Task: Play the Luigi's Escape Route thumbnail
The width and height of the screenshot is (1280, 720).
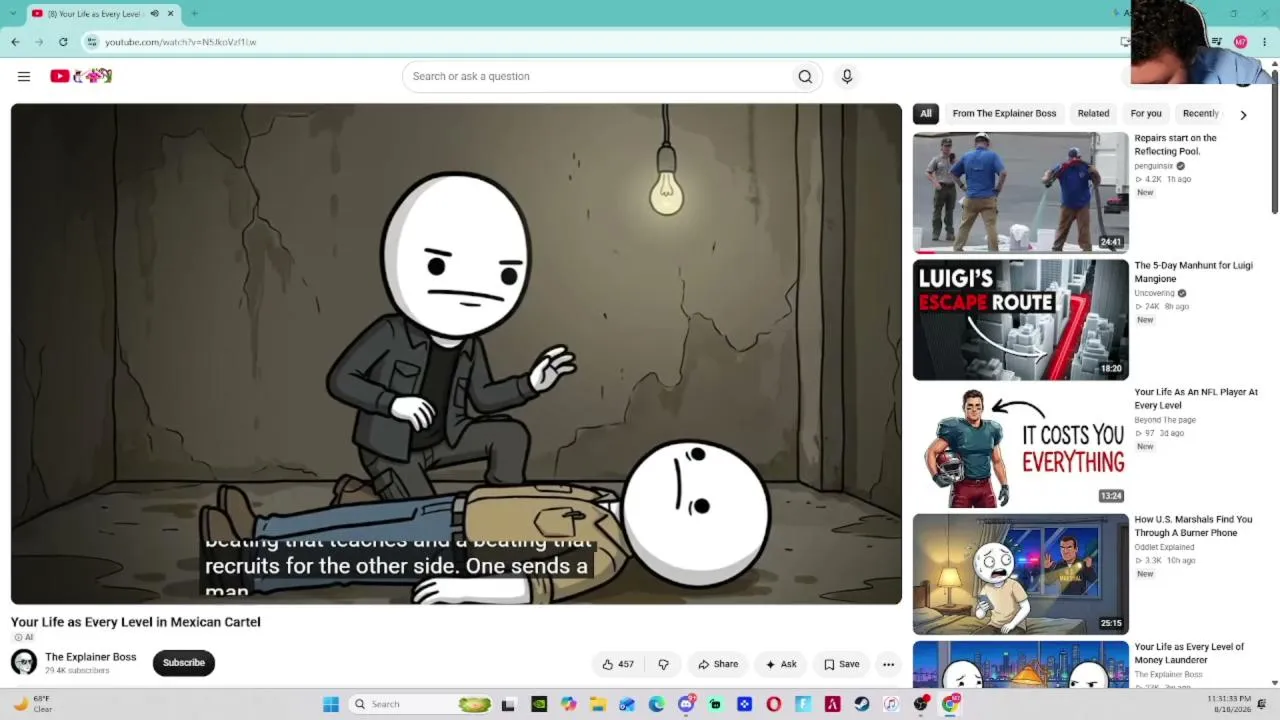Action: click(1020, 319)
